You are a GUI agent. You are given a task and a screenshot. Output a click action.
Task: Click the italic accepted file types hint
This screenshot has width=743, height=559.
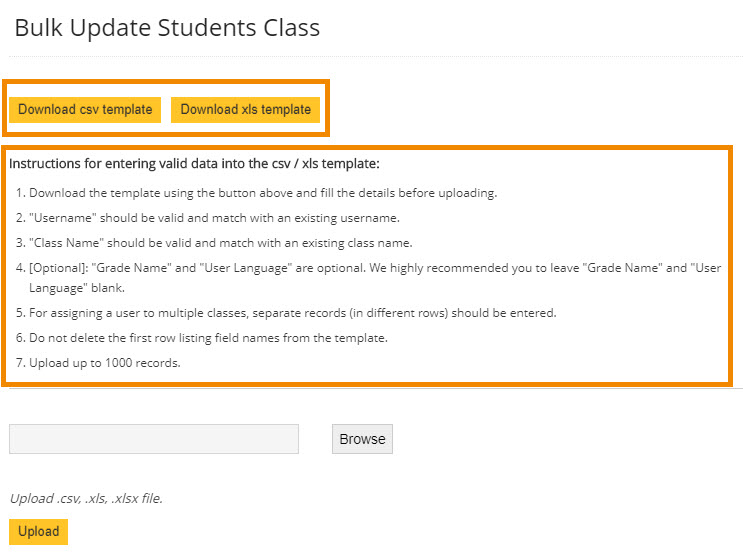point(86,498)
